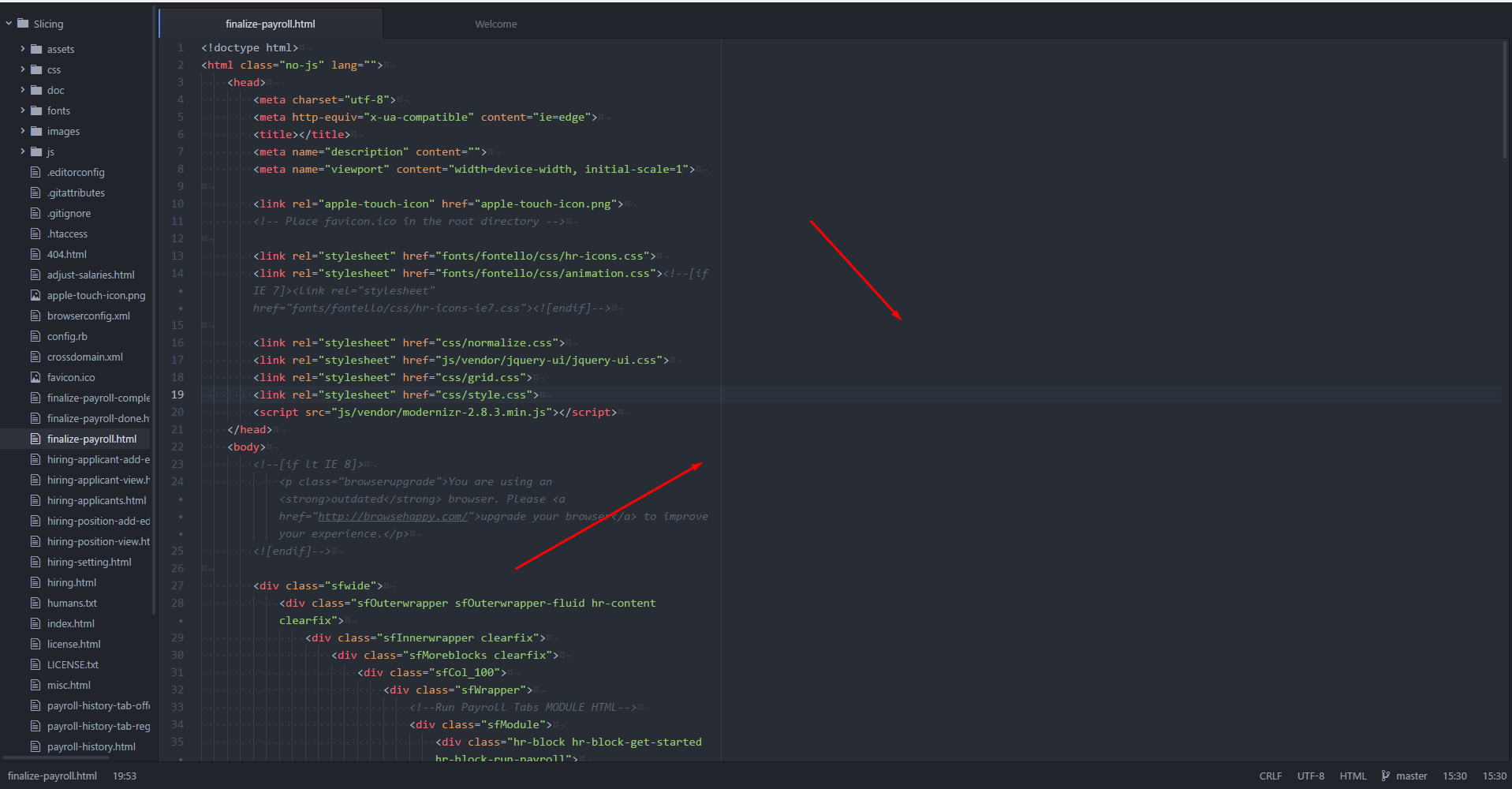Click the file icon beside .editorconfig
1512x789 pixels.
35,172
